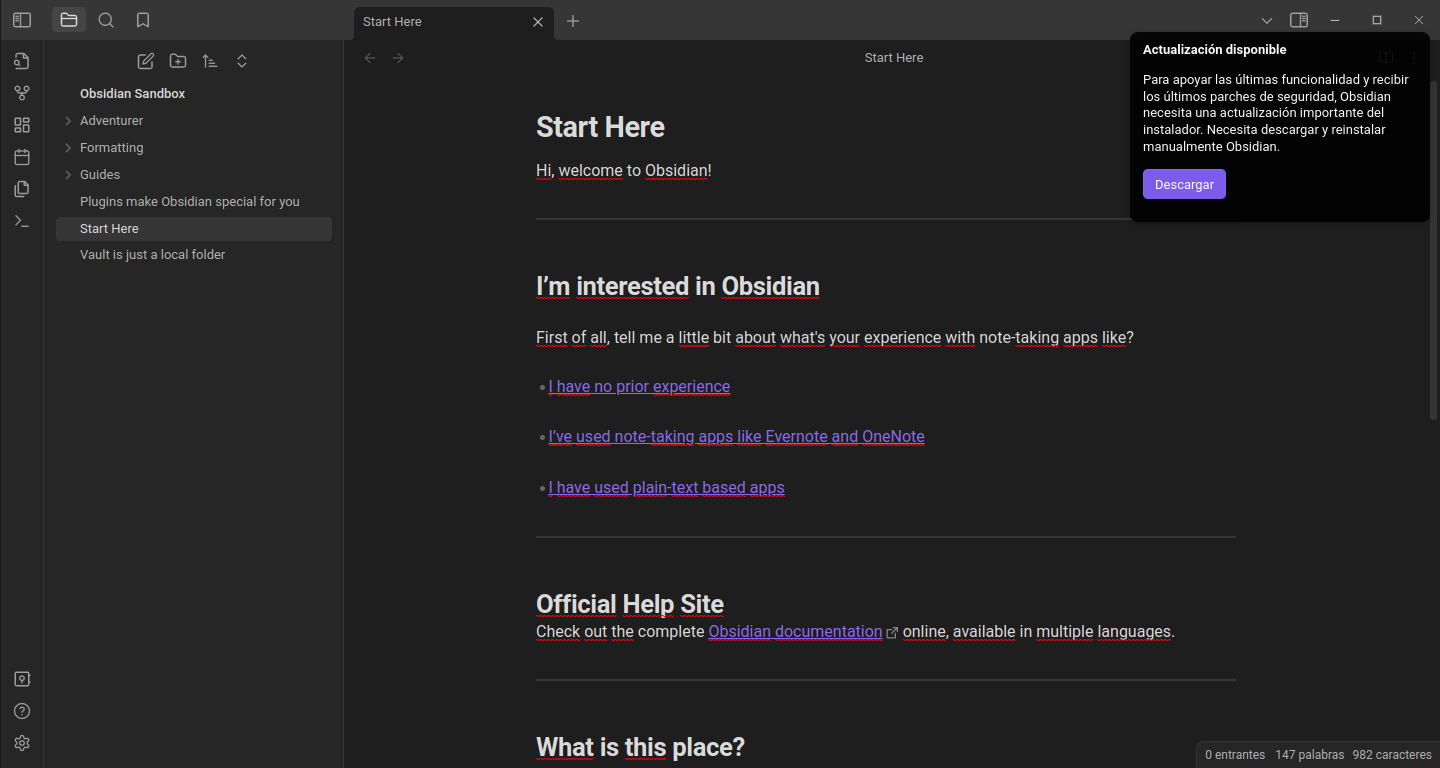
Task: Click the 0 entrantes status bar item
Action: point(1235,755)
